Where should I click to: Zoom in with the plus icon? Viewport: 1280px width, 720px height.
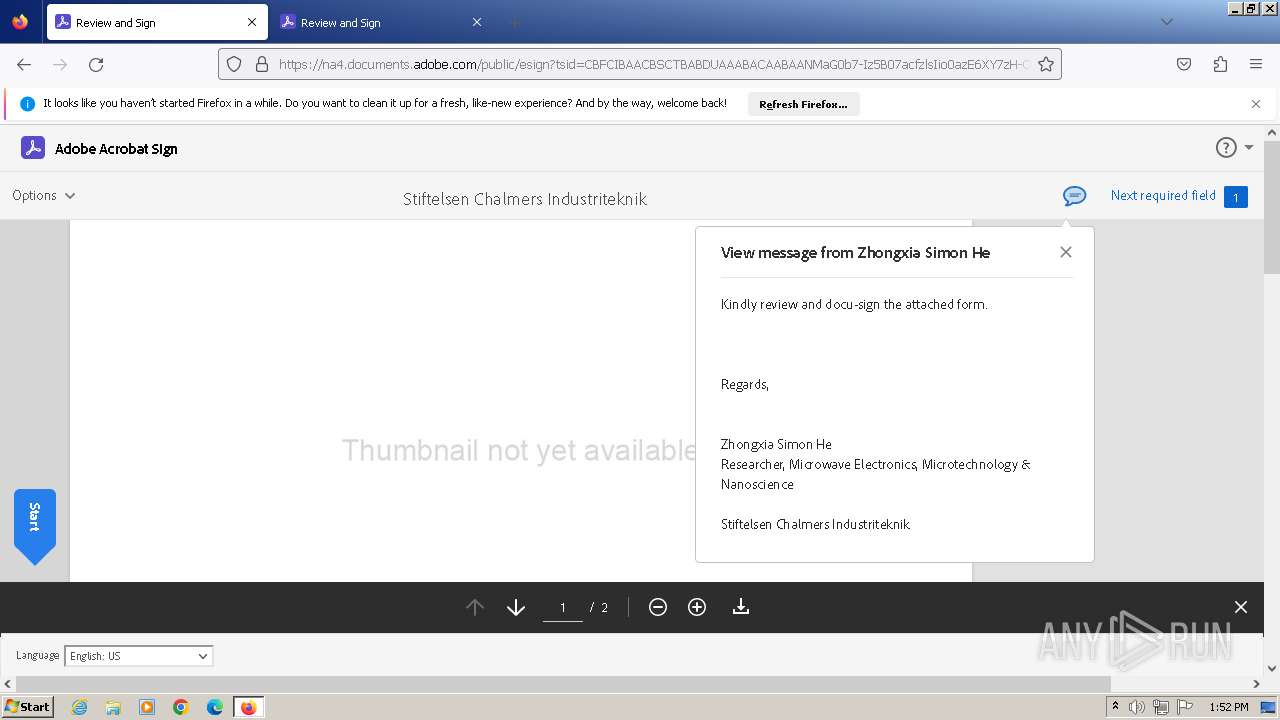[x=697, y=607]
